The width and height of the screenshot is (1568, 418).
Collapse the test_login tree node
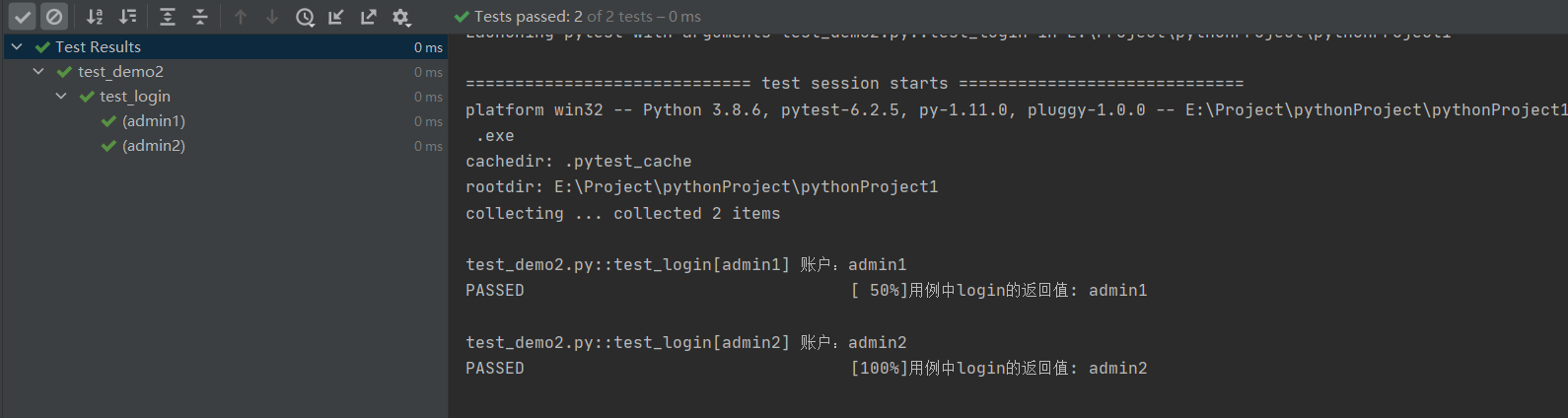coord(61,96)
